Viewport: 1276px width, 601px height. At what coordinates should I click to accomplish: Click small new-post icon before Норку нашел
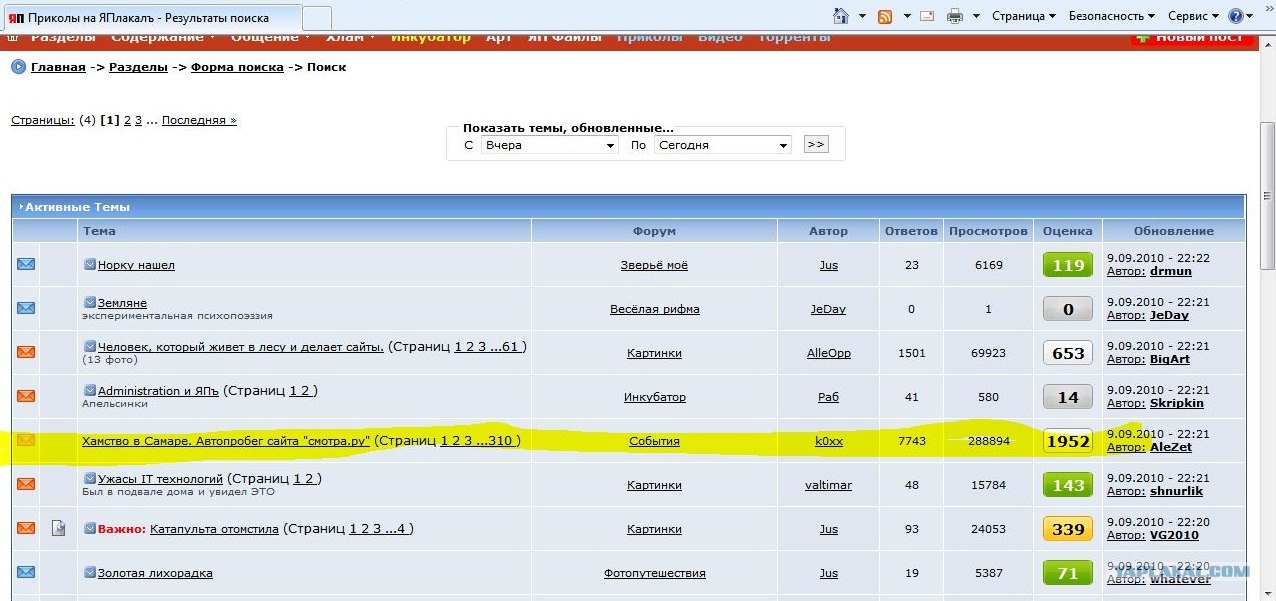click(89, 264)
